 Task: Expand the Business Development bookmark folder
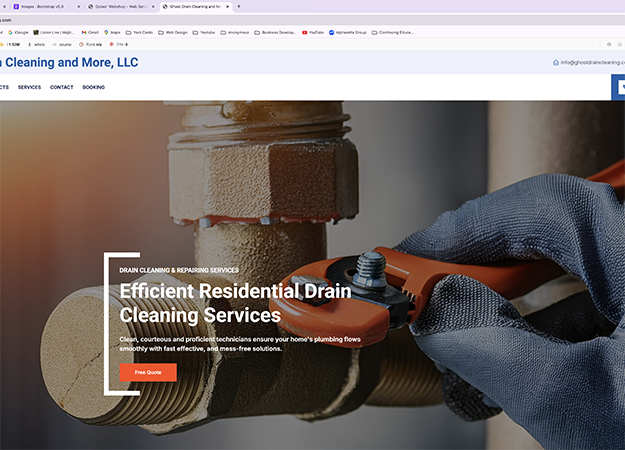point(275,32)
